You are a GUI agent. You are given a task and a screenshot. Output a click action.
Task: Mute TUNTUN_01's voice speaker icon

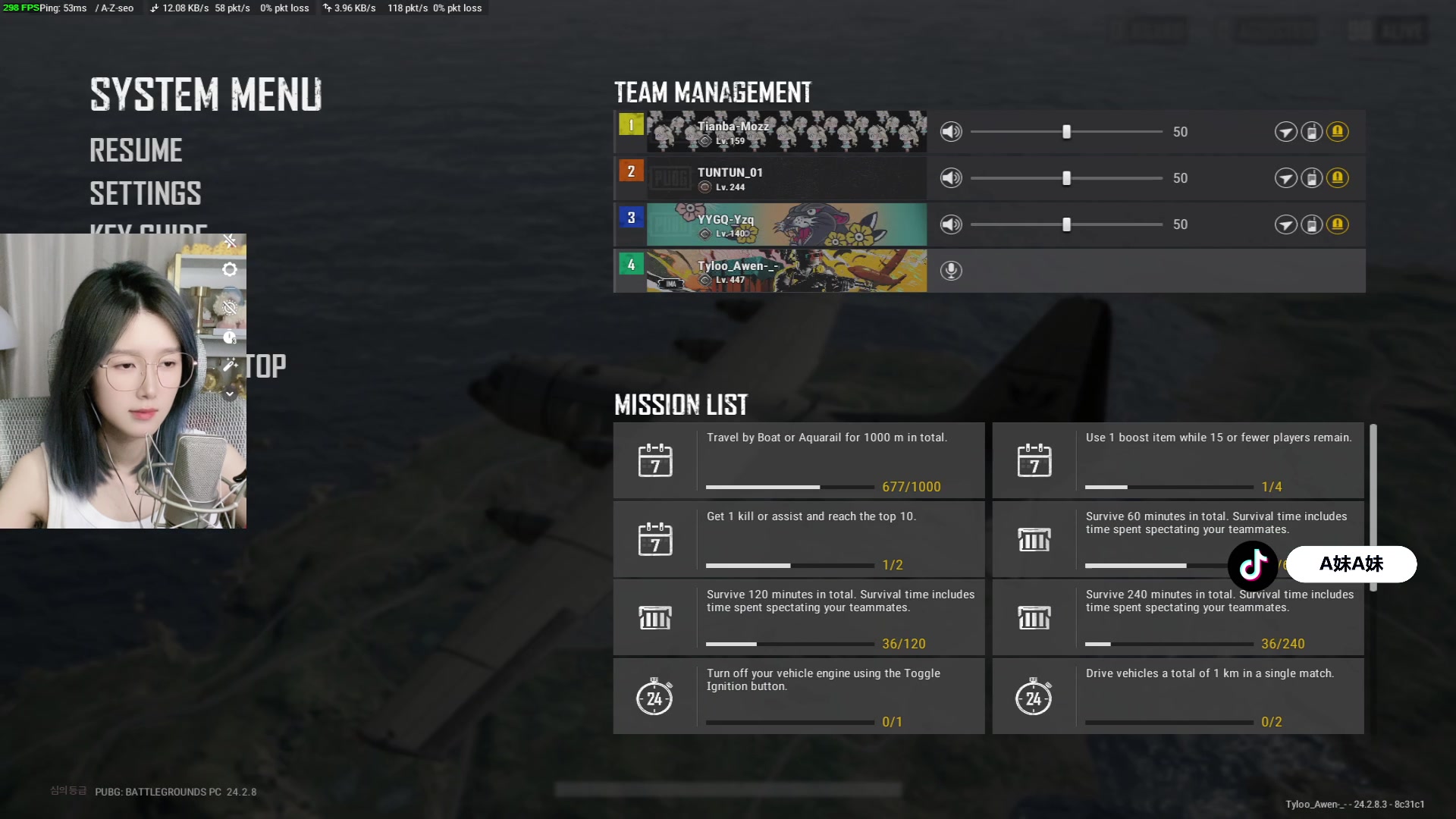[x=951, y=178]
